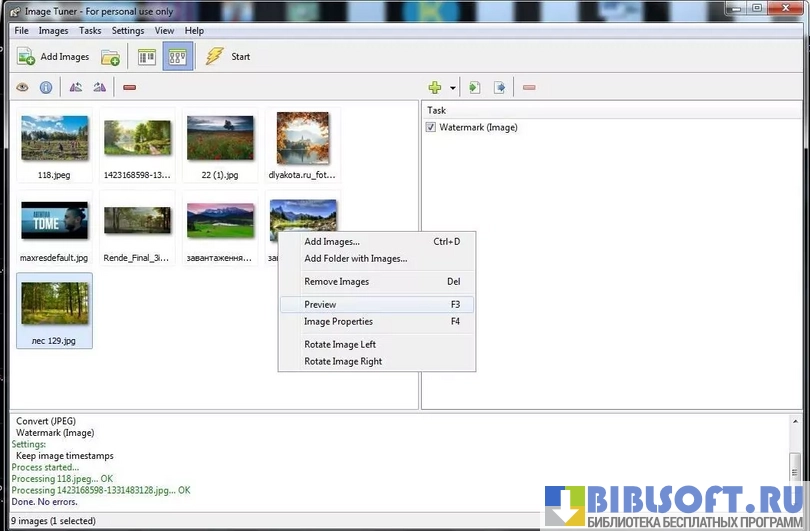Expand the add task dropdown arrow
Viewport: 810px width, 531px height.
(x=452, y=88)
